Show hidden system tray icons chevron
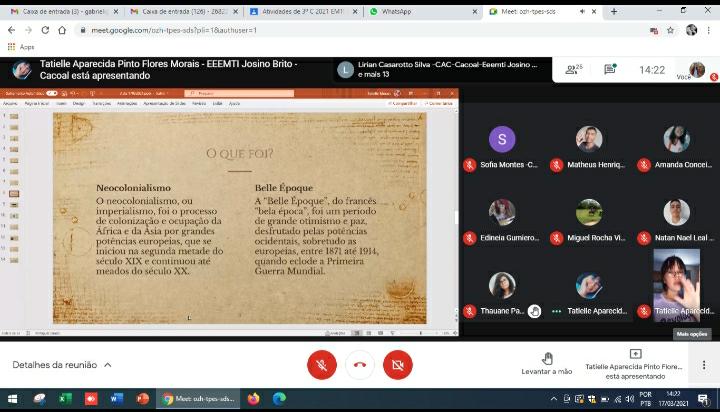720x412 pixels. pyautogui.click(x=554, y=399)
